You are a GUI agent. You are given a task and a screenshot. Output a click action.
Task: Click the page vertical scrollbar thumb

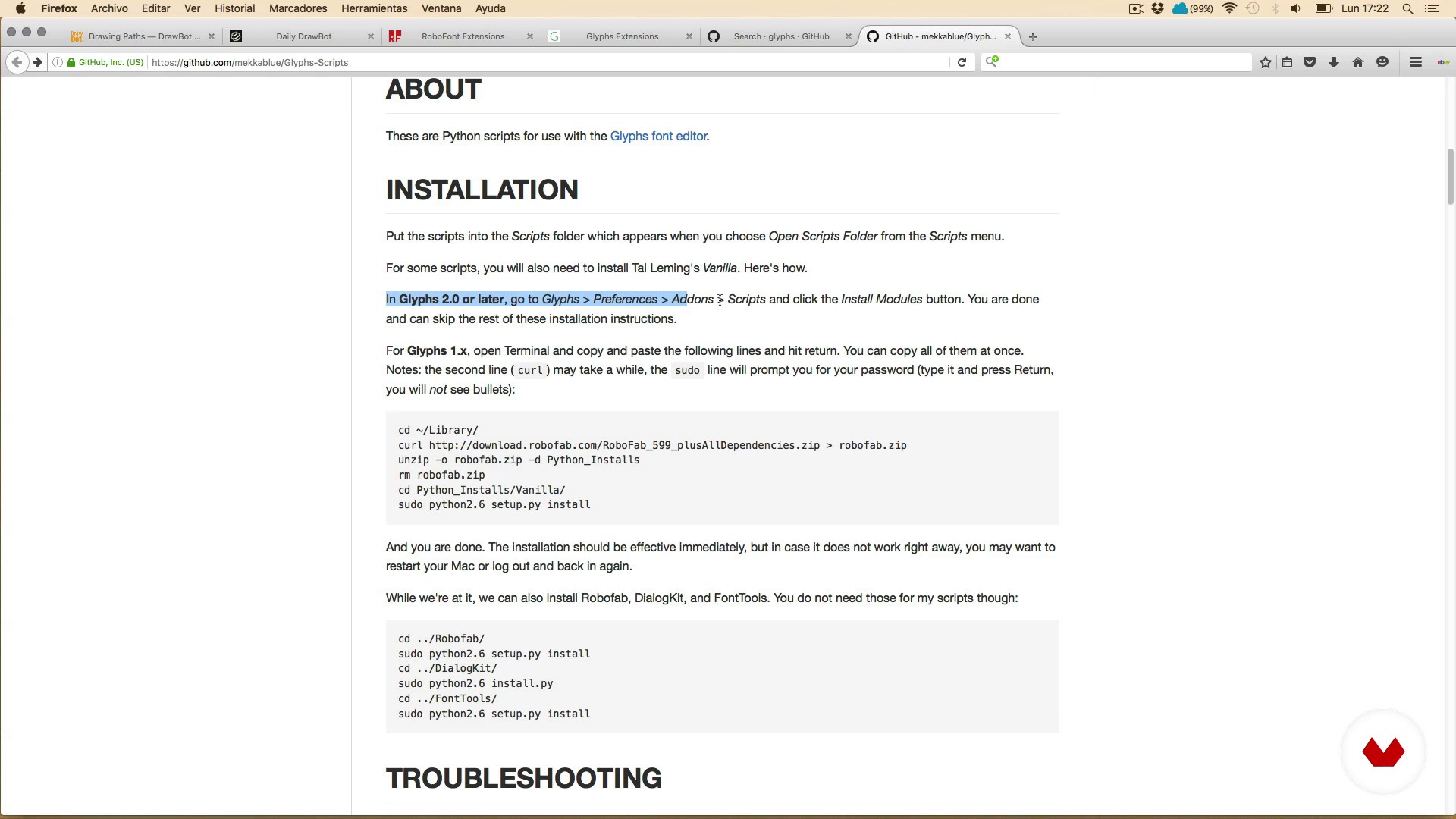pyautogui.click(x=1450, y=176)
